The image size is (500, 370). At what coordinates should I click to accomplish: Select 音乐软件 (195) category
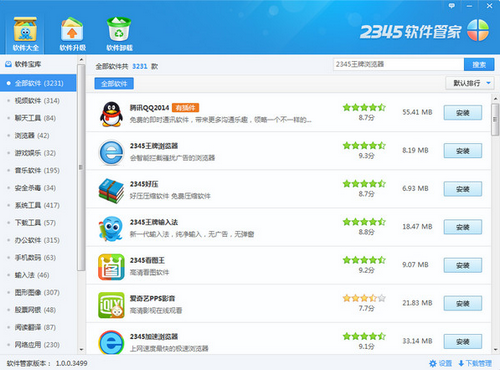38,170
